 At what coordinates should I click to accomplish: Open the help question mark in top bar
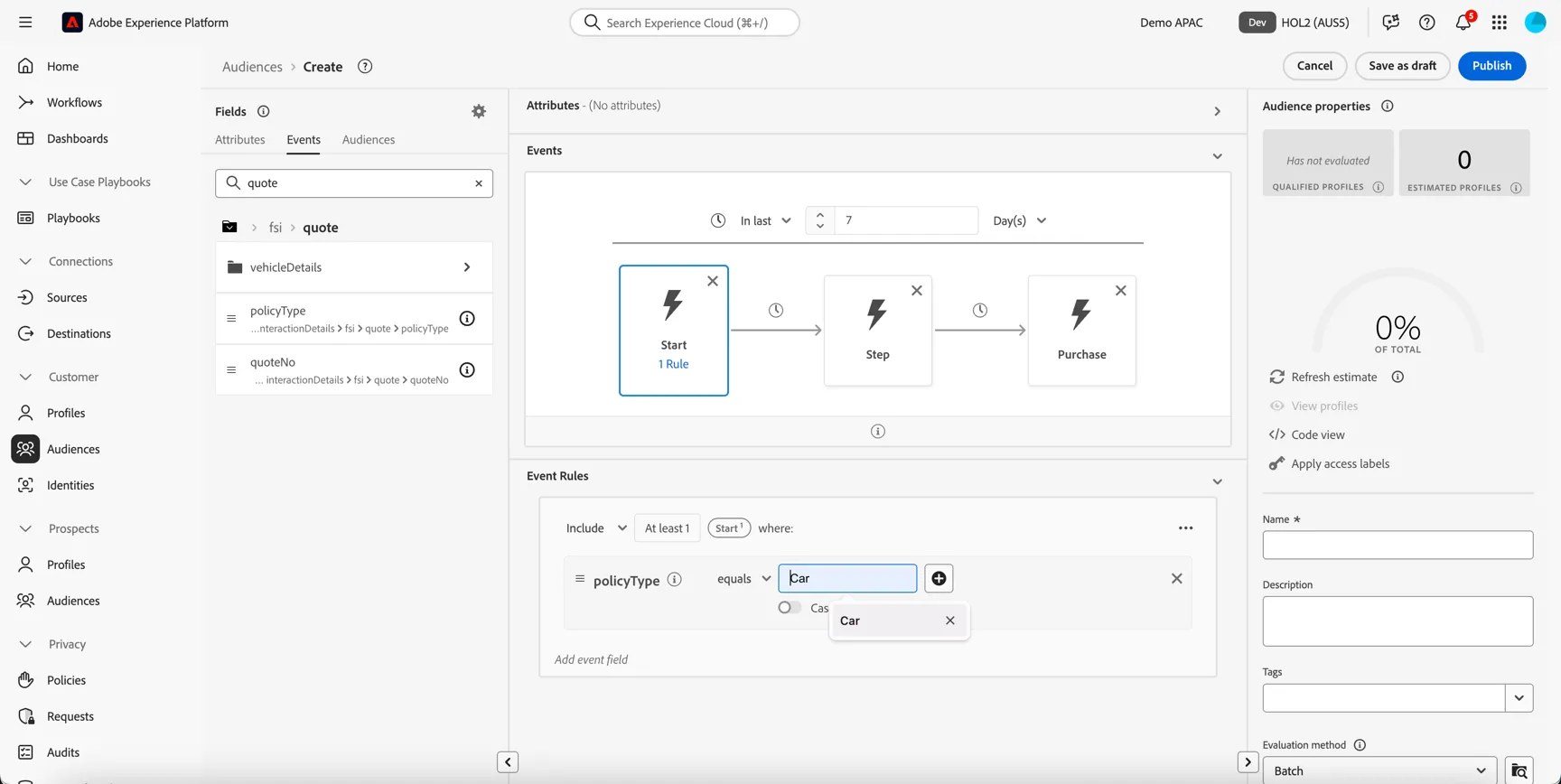[1427, 23]
